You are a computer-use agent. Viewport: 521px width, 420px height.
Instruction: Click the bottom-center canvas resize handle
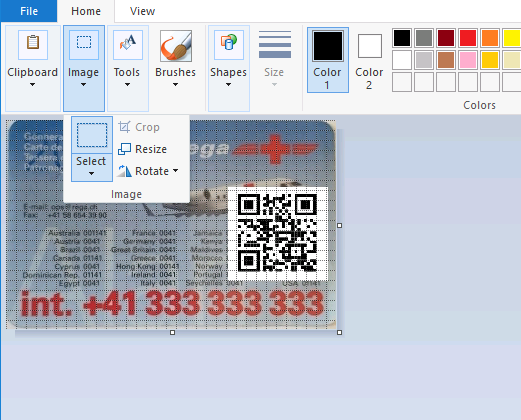coord(172,332)
